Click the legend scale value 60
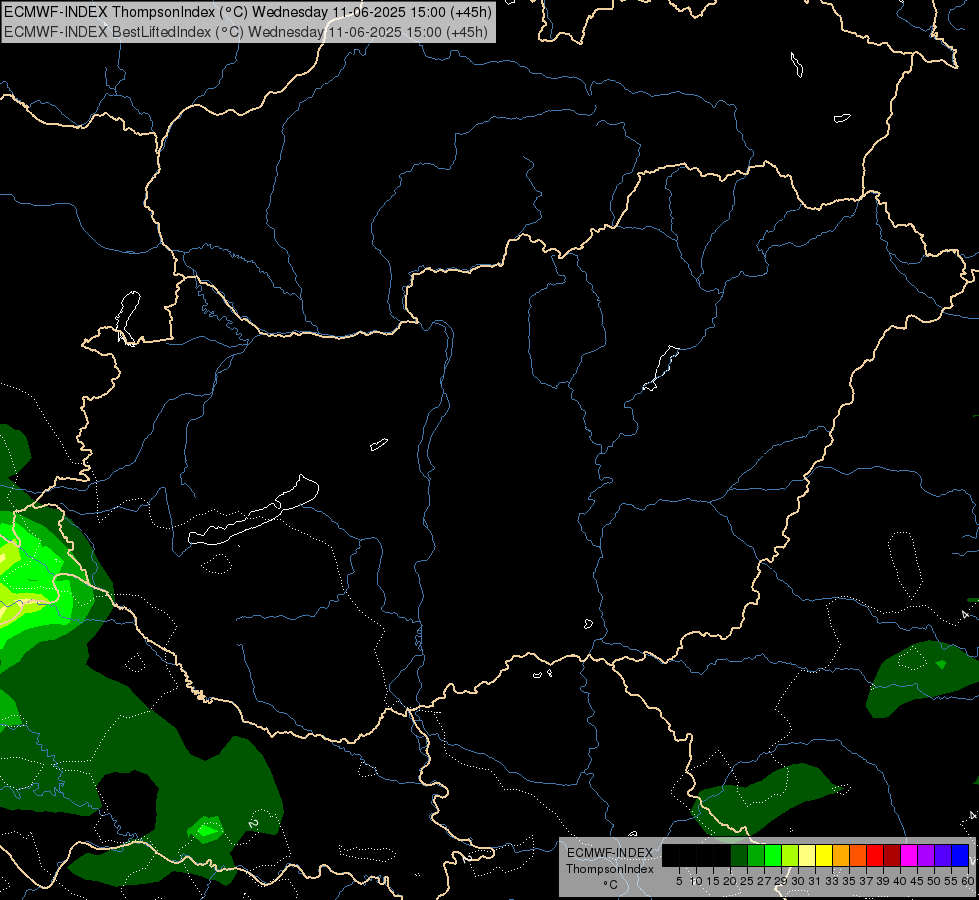 pos(968,881)
